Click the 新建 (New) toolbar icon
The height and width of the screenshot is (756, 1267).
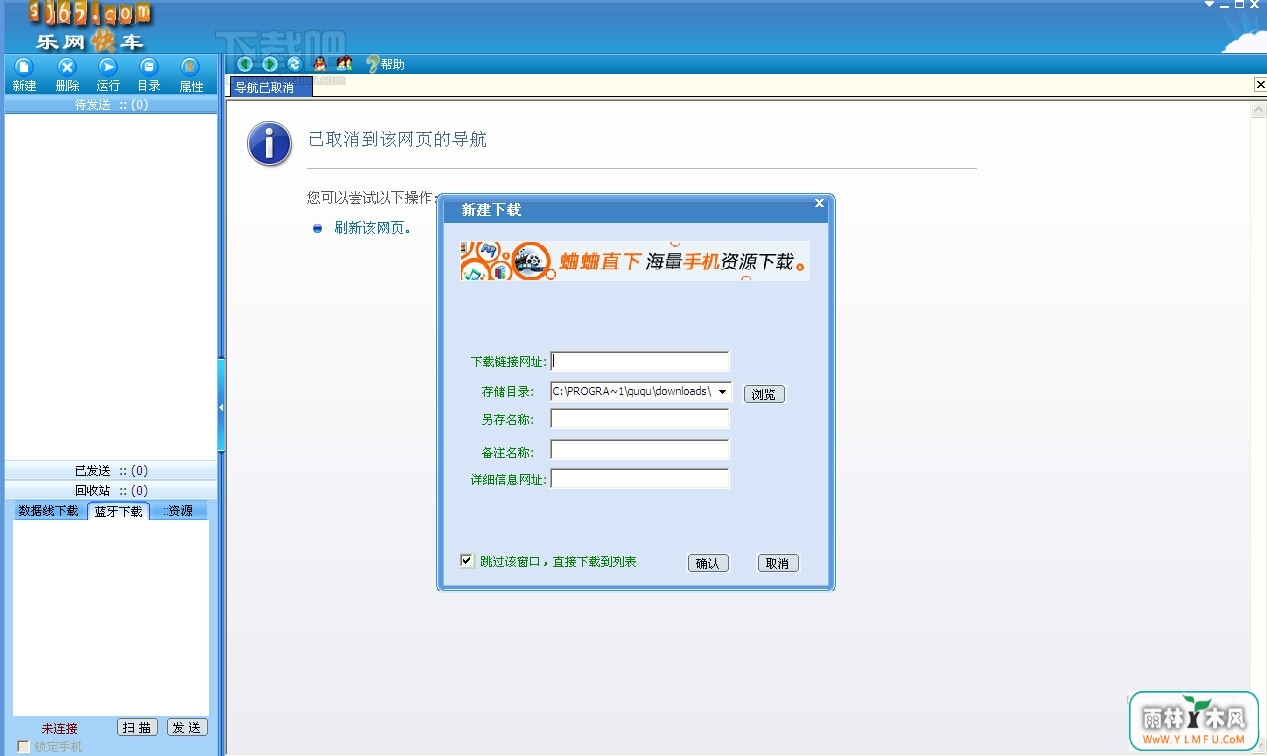point(24,66)
